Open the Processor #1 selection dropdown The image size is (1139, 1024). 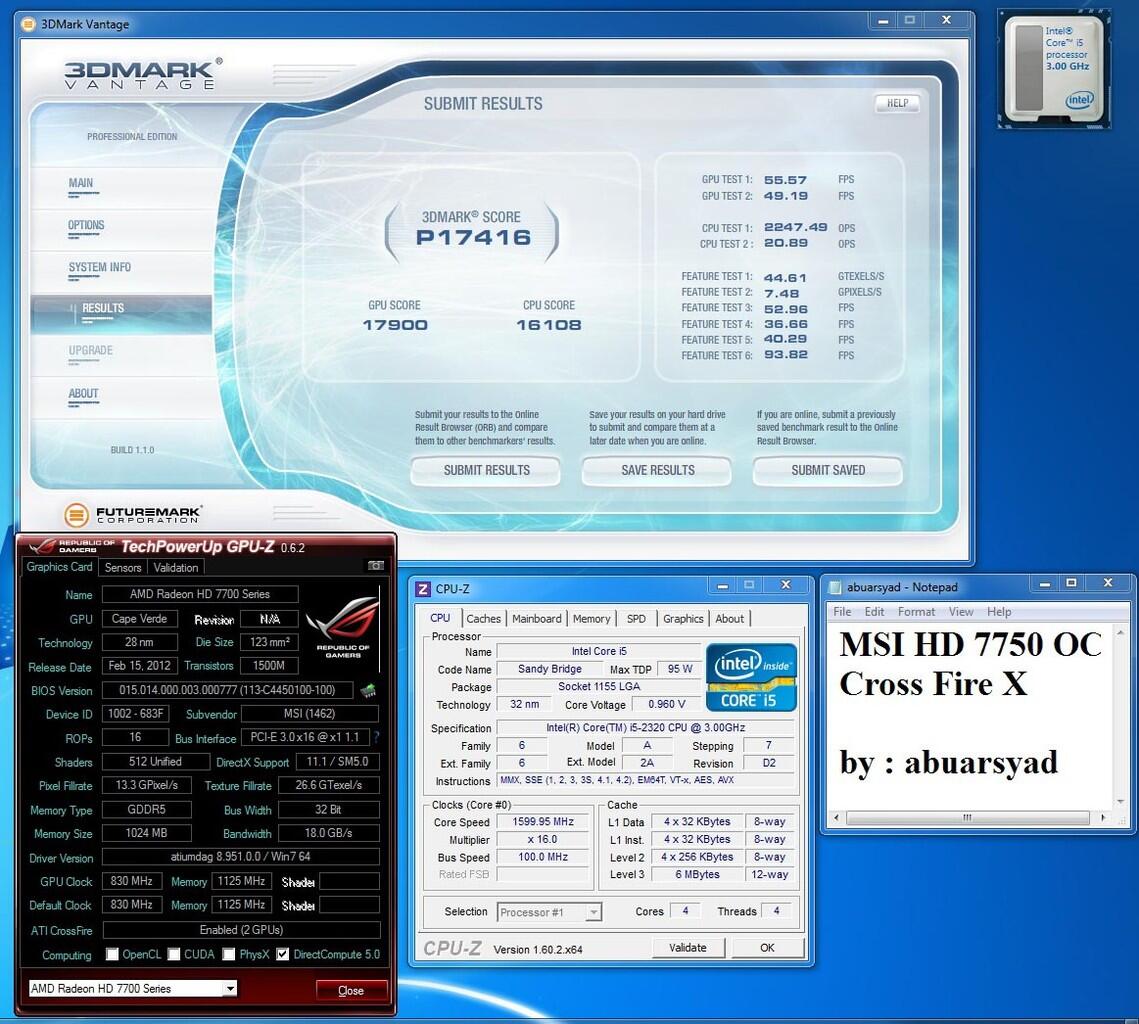click(x=549, y=912)
